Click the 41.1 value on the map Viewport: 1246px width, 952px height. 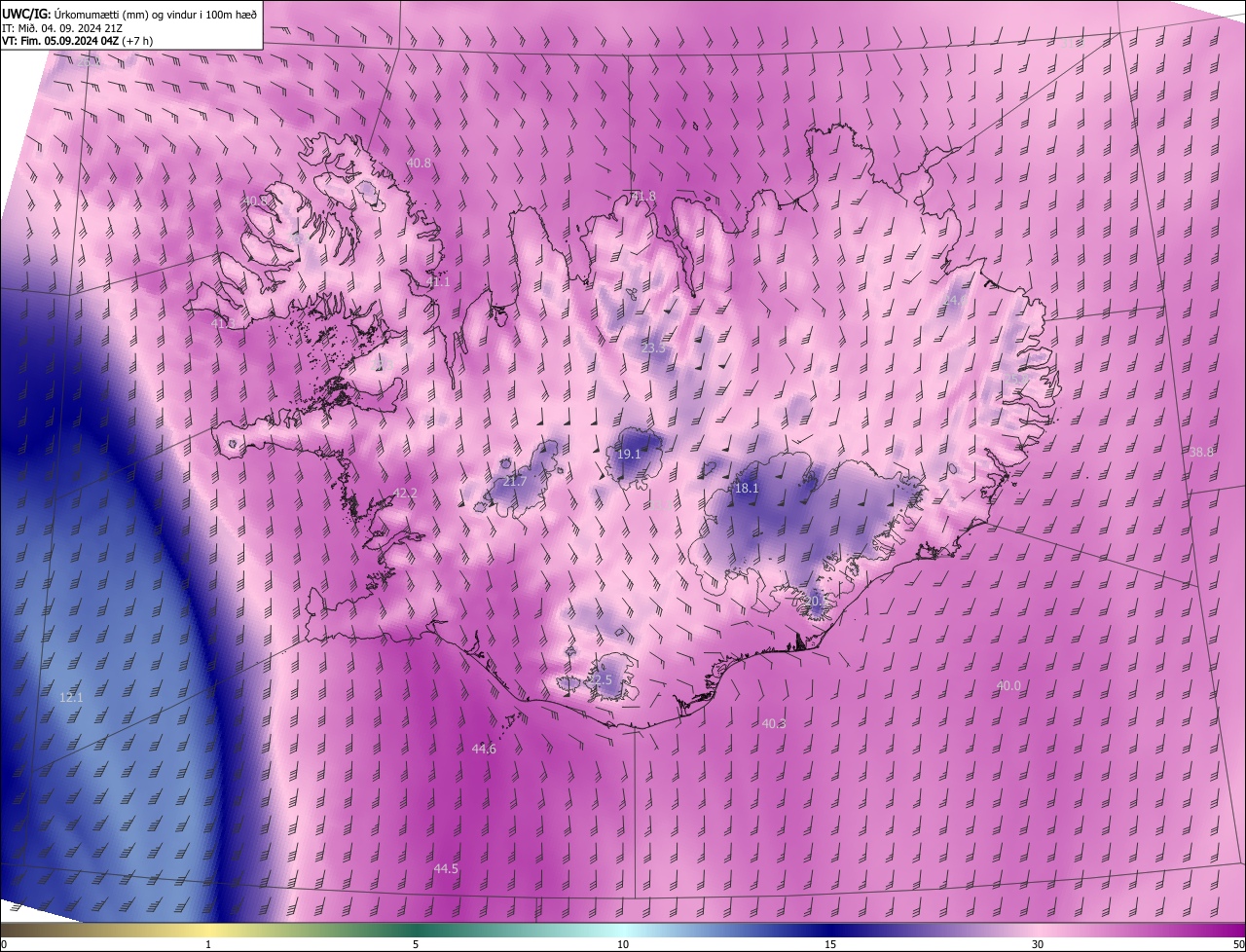click(x=438, y=282)
